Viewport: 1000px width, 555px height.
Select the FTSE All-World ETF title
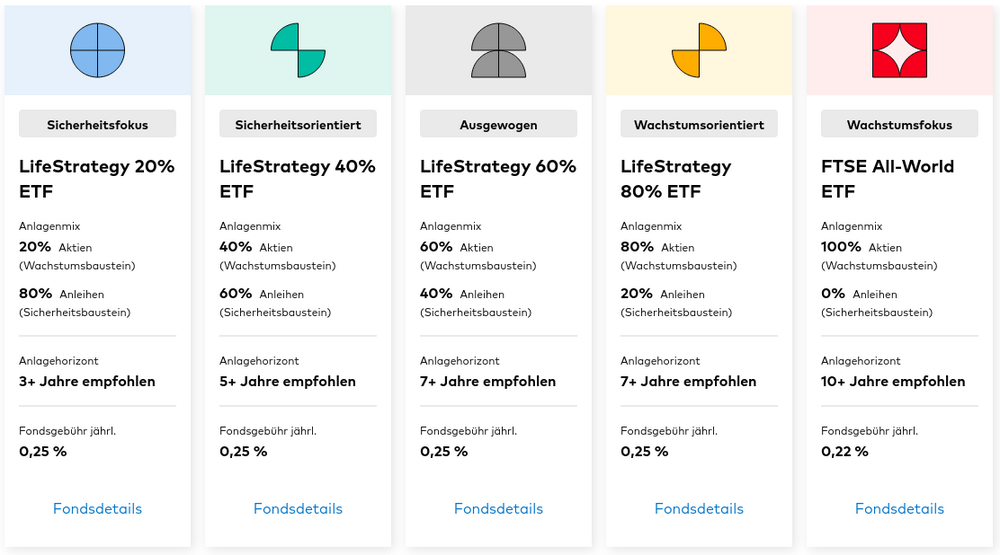click(888, 178)
